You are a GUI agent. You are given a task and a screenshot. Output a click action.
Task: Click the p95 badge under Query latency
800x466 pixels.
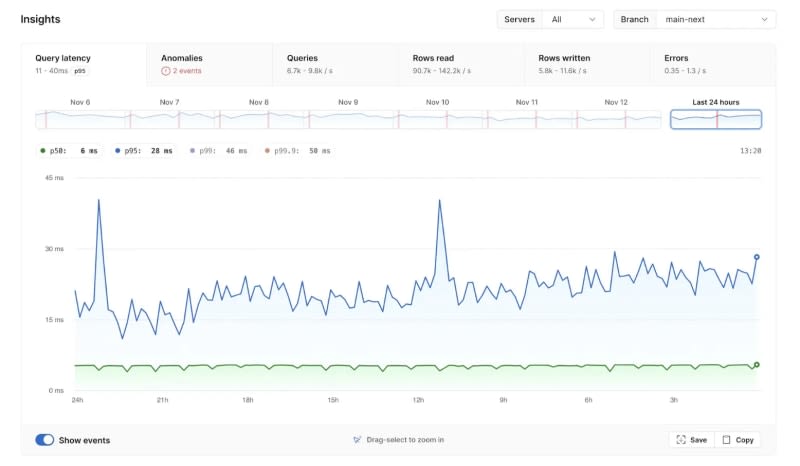pyautogui.click(x=78, y=72)
